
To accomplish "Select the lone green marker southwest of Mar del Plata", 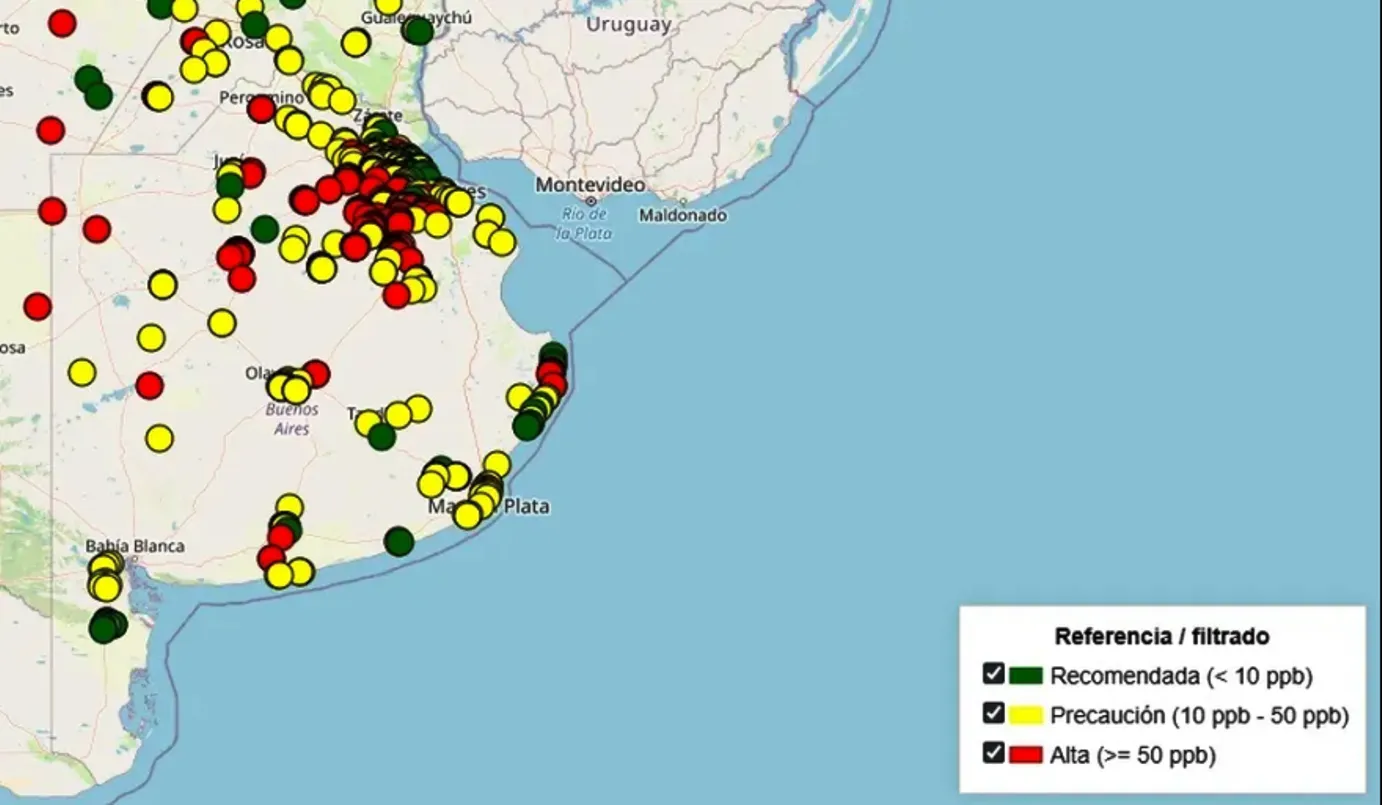I will pos(399,541).
